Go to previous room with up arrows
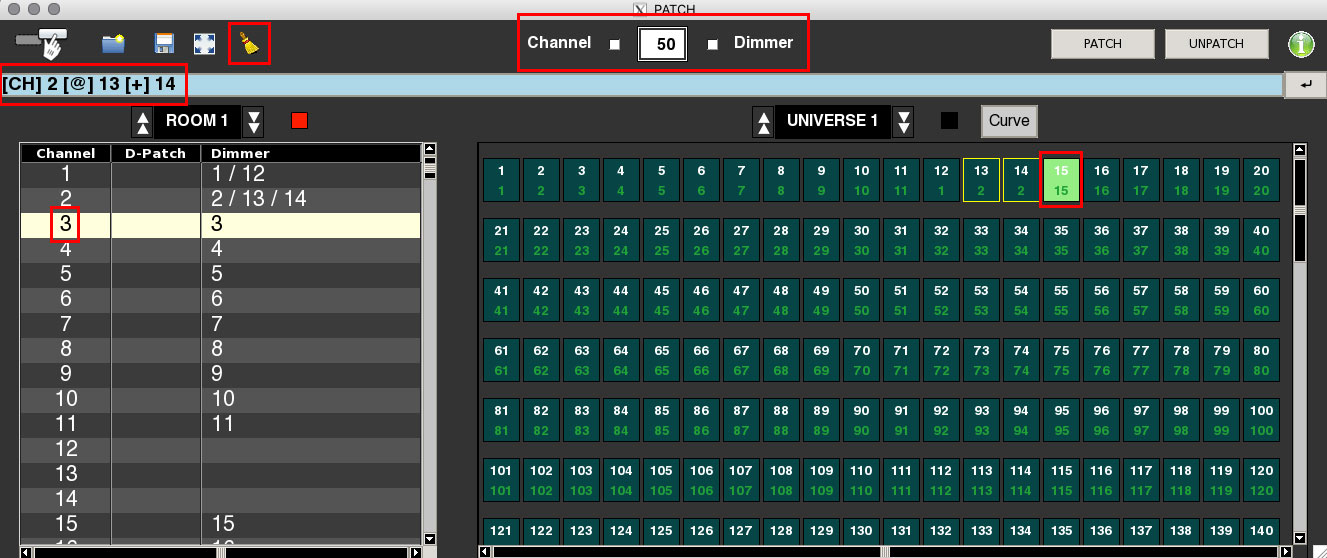The height and width of the screenshot is (558, 1327). click(x=143, y=121)
